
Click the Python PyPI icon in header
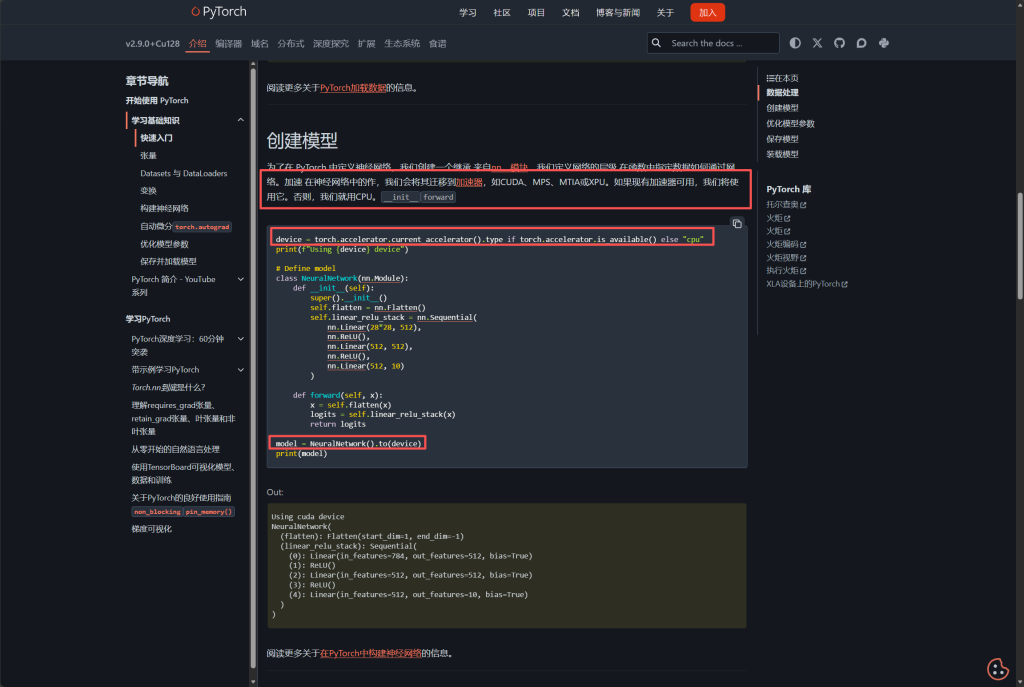884,43
